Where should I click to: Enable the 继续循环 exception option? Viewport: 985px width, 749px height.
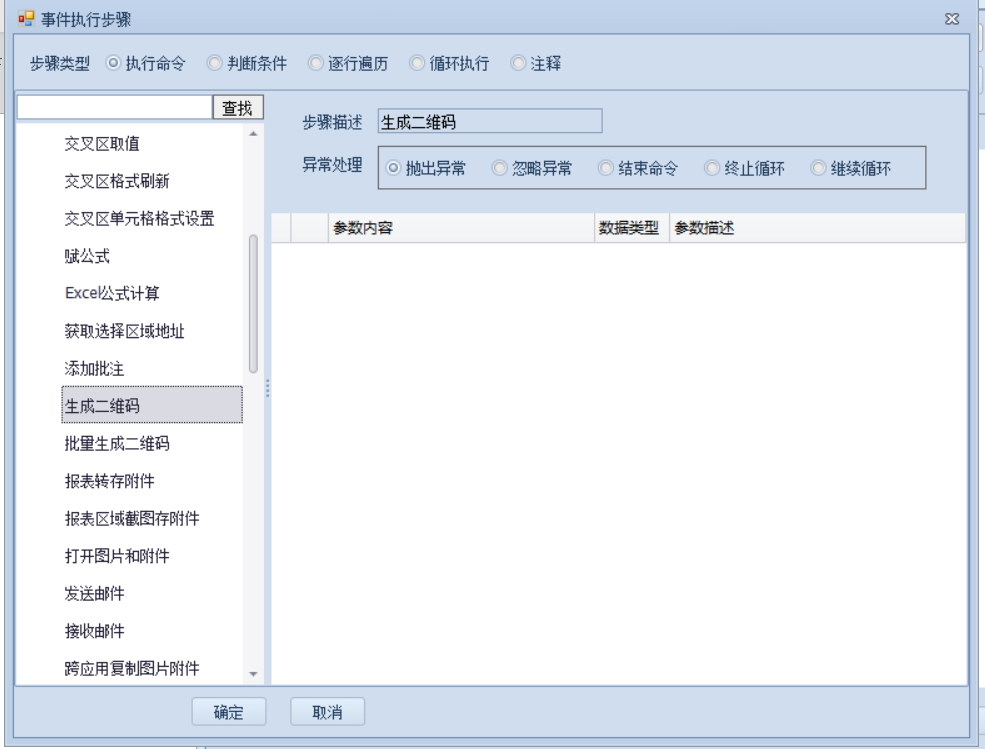[818, 169]
